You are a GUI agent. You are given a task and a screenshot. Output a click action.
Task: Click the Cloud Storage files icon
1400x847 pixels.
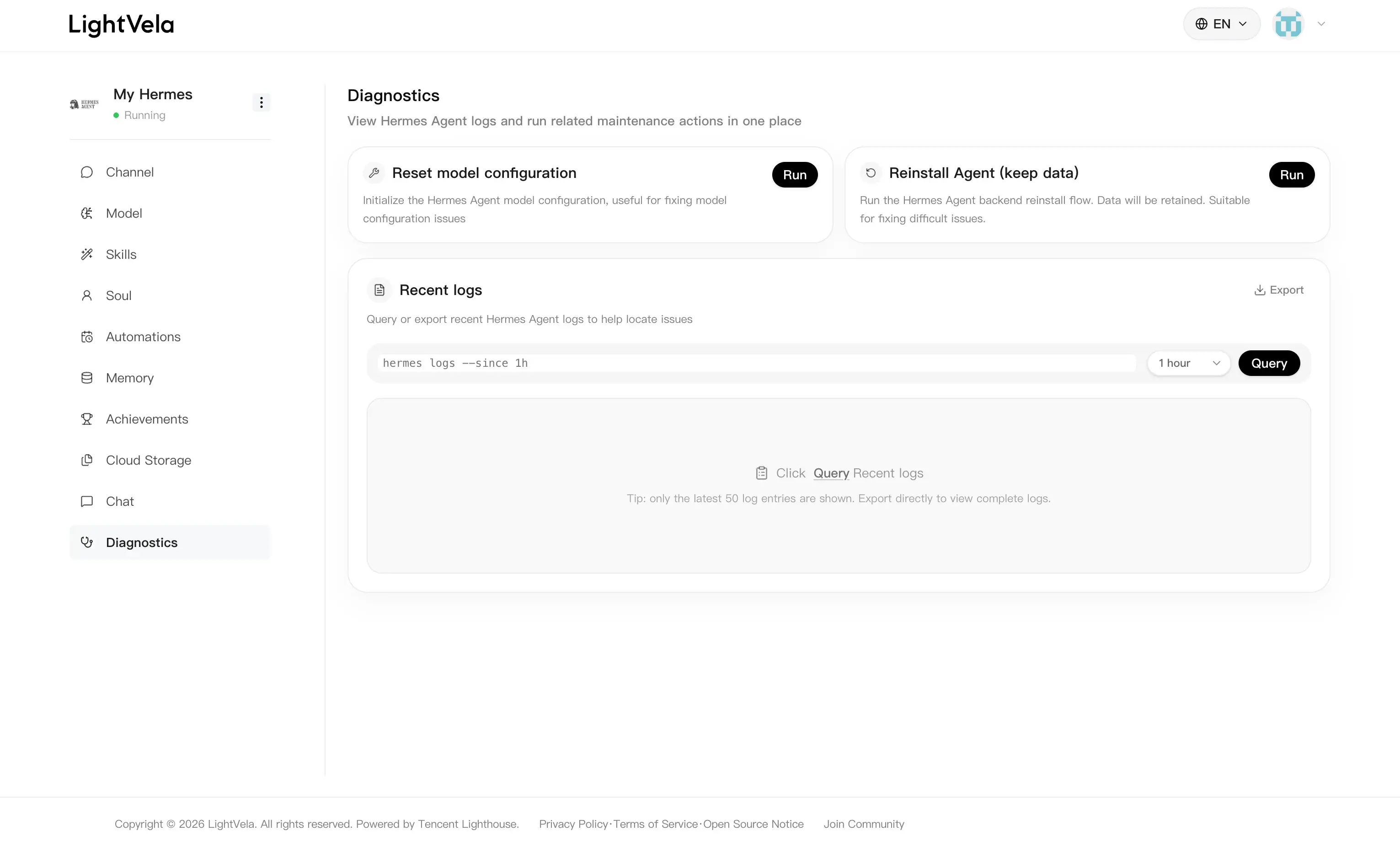click(86, 460)
